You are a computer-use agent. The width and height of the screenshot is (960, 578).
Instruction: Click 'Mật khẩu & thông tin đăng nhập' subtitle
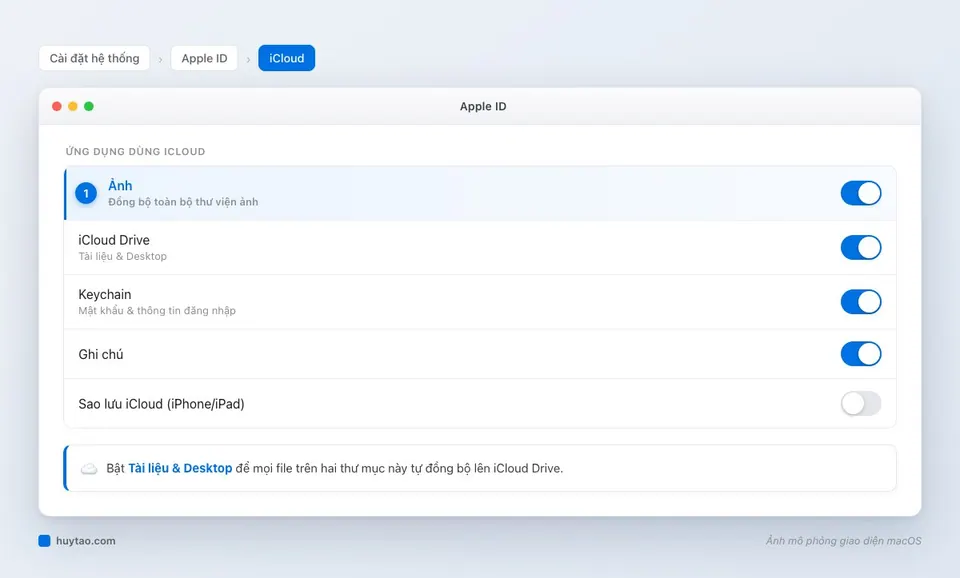click(157, 310)
